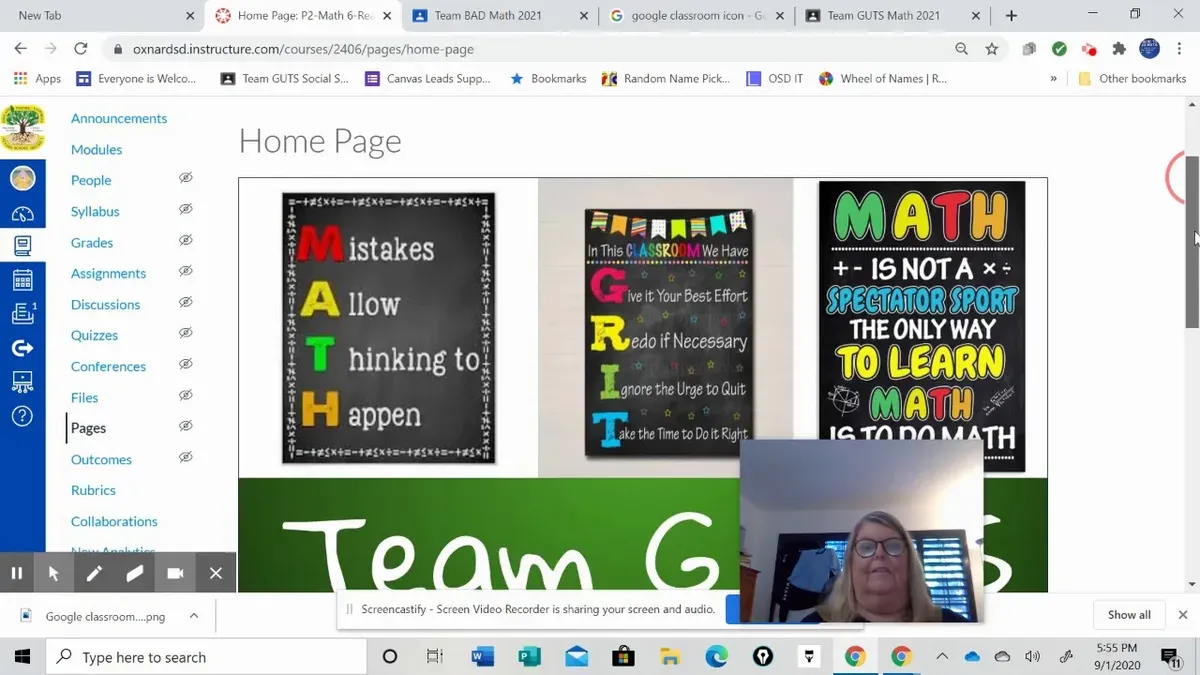
Task: Open Microsoft Edge from the taskbar
Action: pyautogui.click(x=716, y=657)
